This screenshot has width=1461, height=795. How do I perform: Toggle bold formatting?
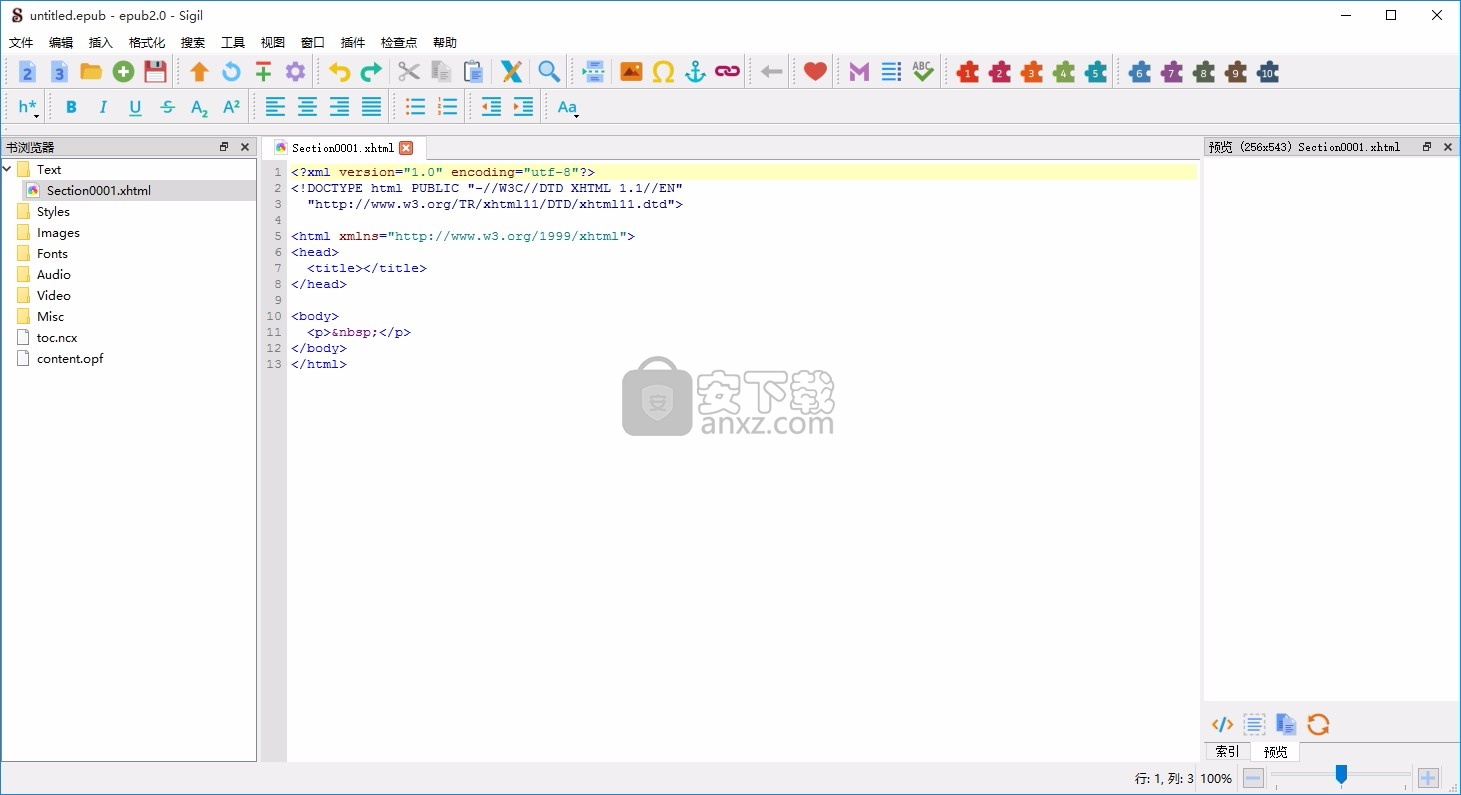pyautogui.click(x=71, y=107)
